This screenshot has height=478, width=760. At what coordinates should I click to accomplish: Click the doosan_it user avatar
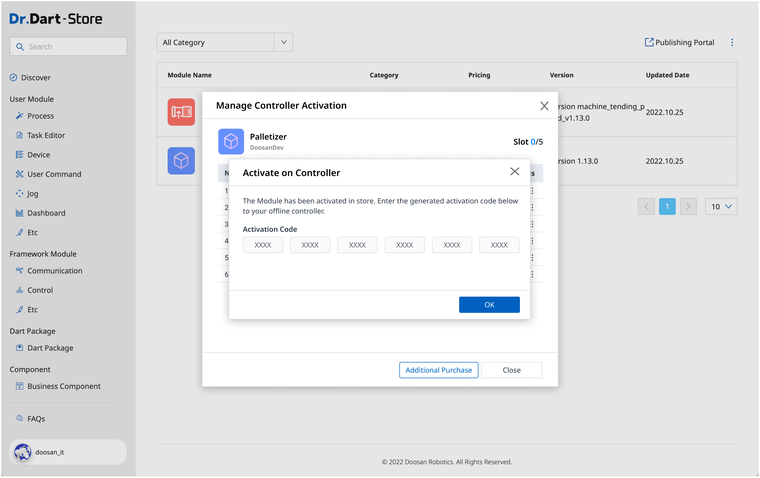click(23, 452)
